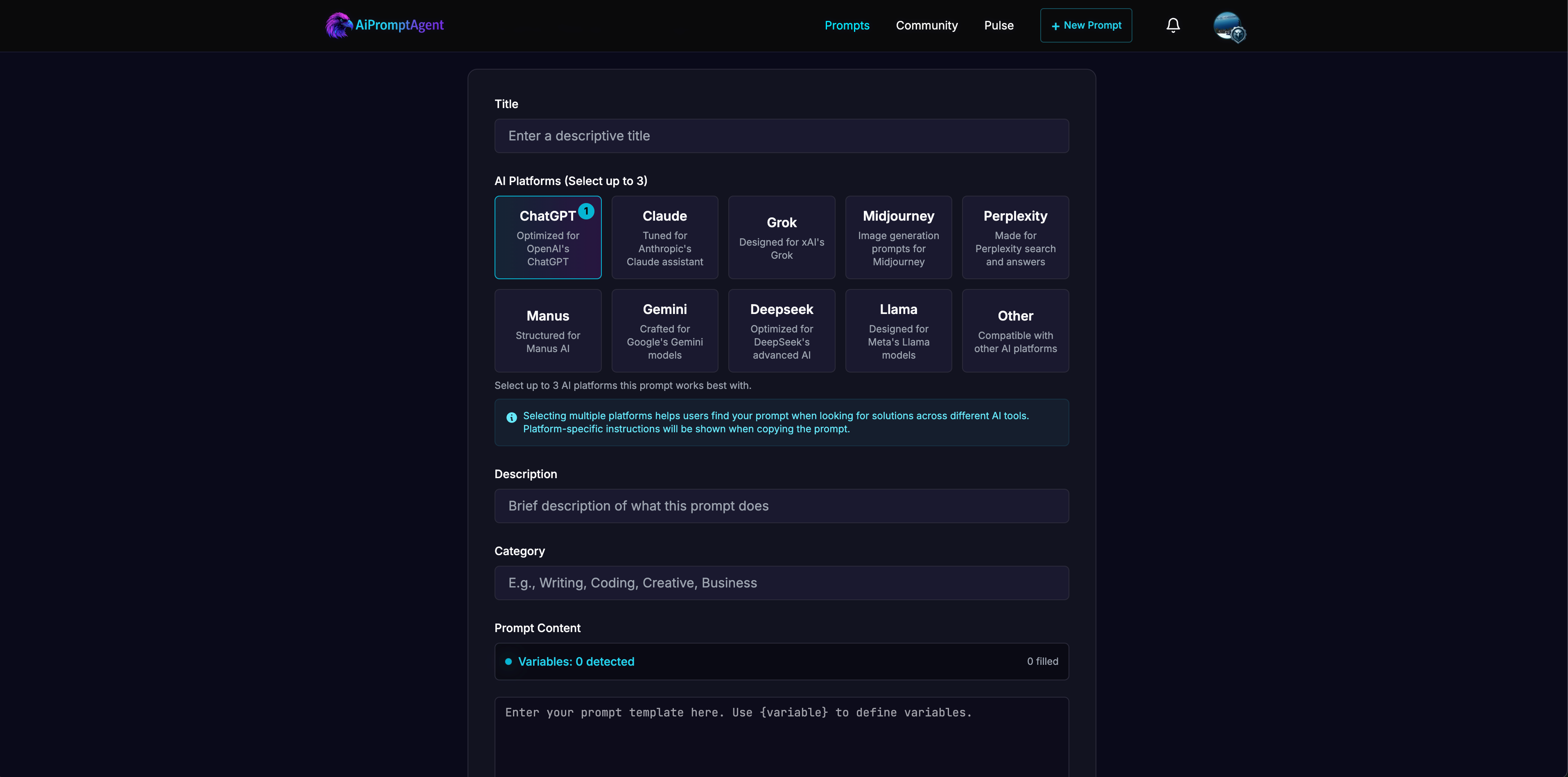Image resolution: width=1568 pixels, height=777 pixels.
Task: Go to the Prompts nav tab
Action: tap(847, 25)
